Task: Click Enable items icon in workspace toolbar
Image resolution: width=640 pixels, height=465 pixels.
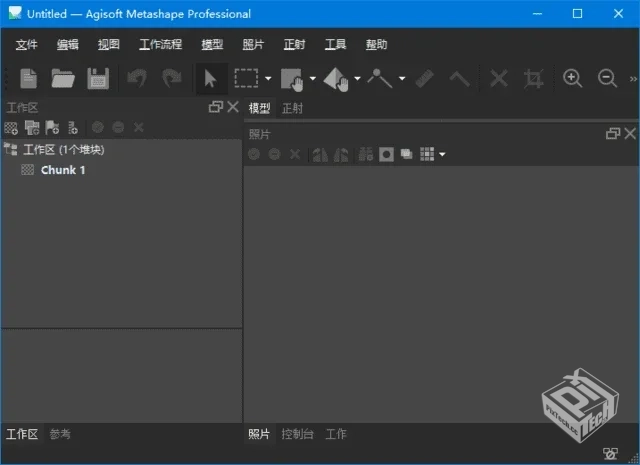Action: coord(98,127)
